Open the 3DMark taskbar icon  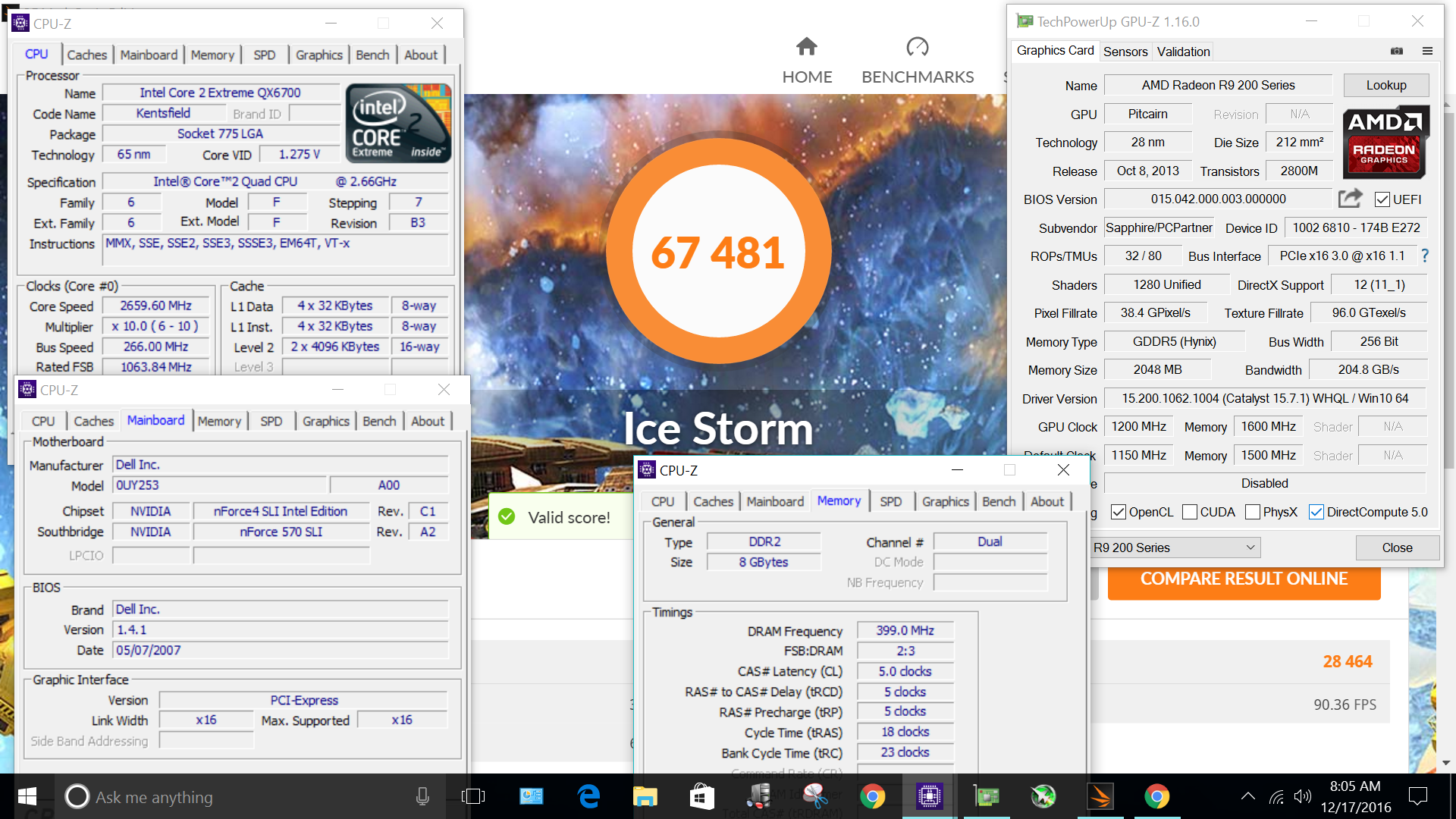point(1100,796)
